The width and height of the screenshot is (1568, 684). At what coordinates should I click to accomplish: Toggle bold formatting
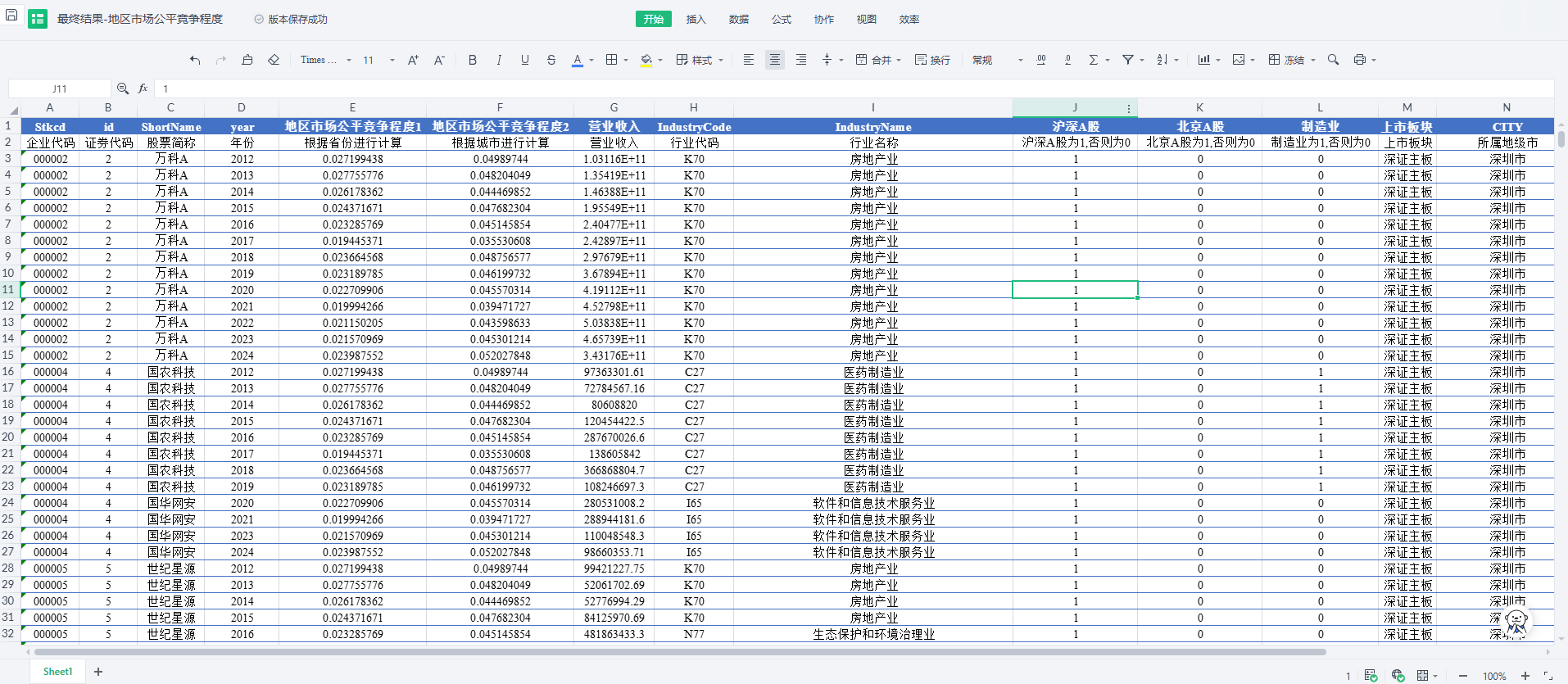point(472,60)
